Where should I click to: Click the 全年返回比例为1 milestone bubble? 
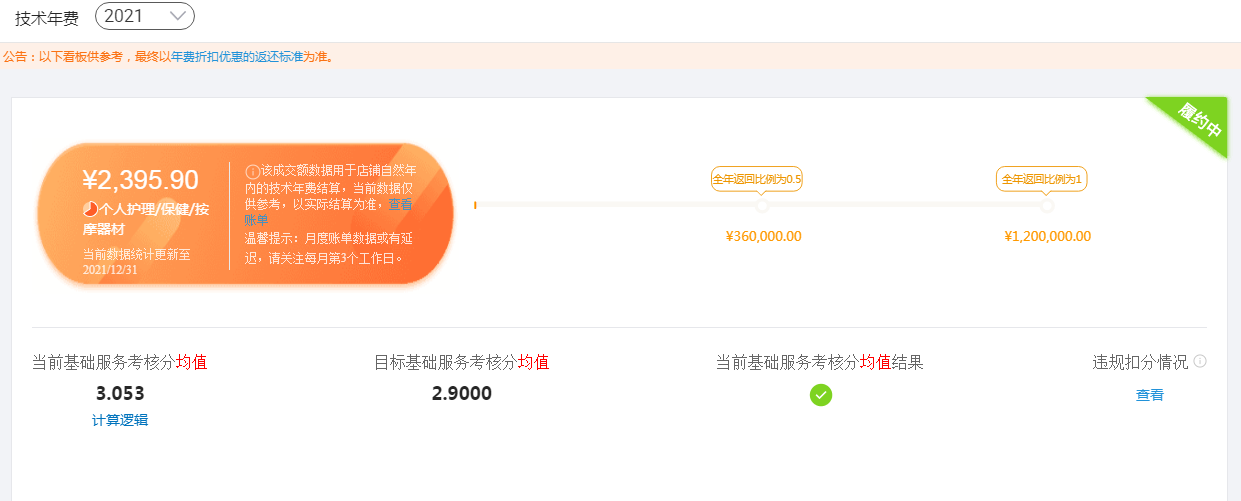[x=1041, y=180]
